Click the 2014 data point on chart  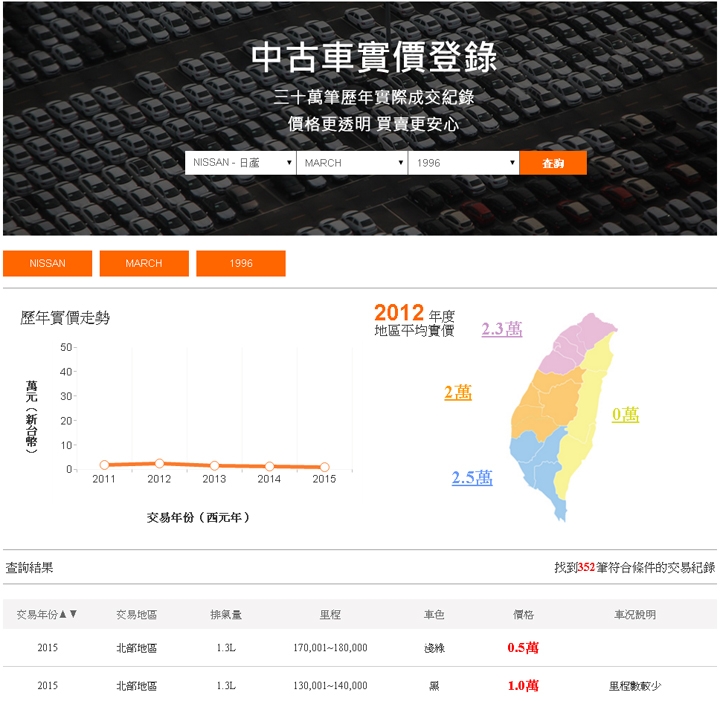[270, 466]
